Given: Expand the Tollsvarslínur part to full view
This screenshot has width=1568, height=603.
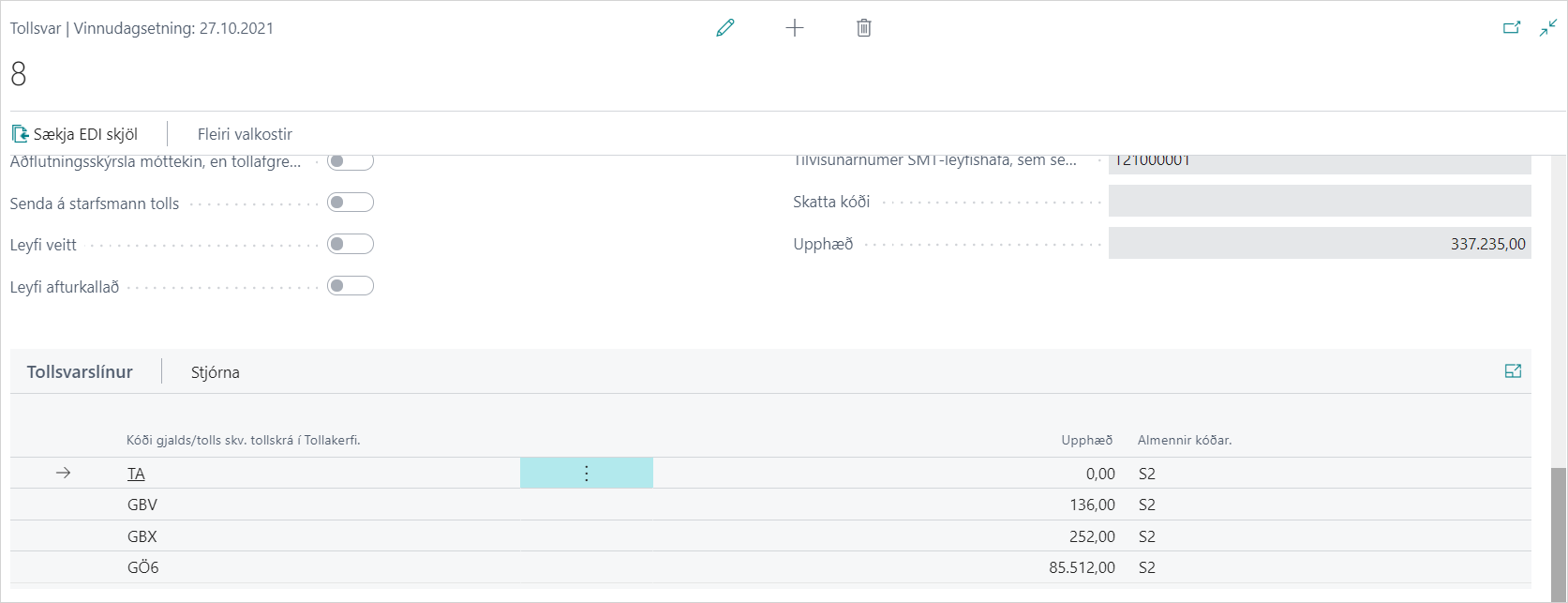Looking at the screenshot, I should tap(1512, 371).
